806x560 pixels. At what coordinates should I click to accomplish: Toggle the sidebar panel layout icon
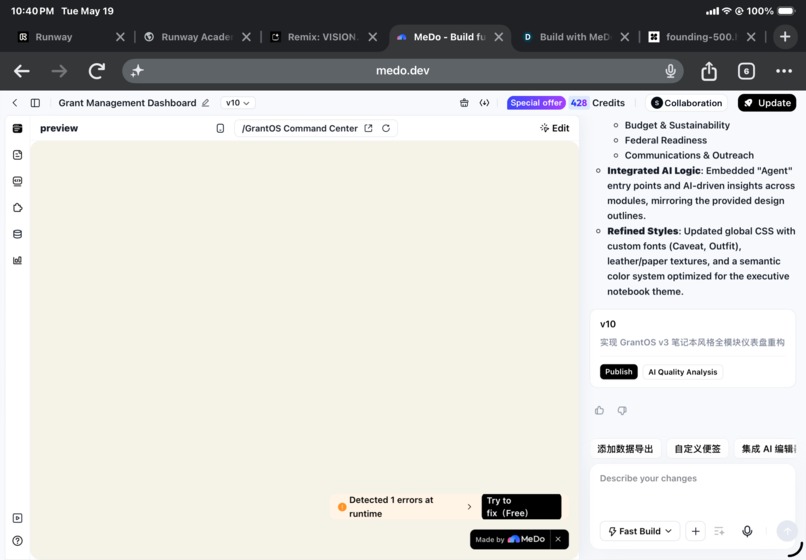pos(35,103)
